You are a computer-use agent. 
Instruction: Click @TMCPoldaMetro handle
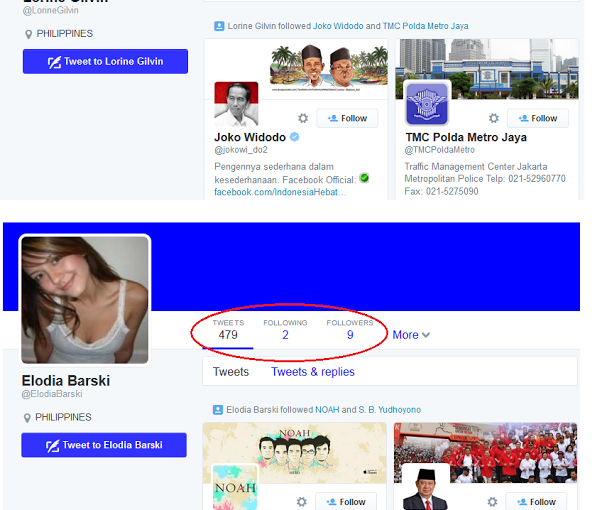tap(440, 150)
